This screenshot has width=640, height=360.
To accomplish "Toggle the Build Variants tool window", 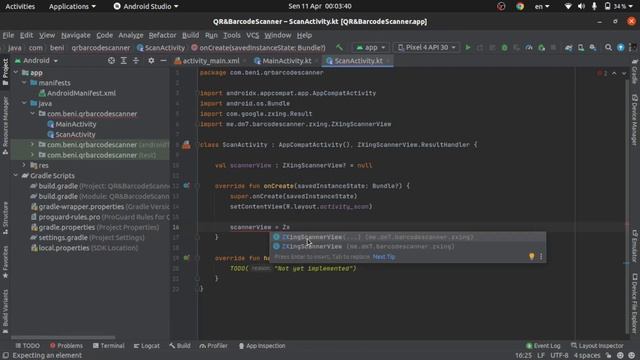I will [x=5, y=311].
